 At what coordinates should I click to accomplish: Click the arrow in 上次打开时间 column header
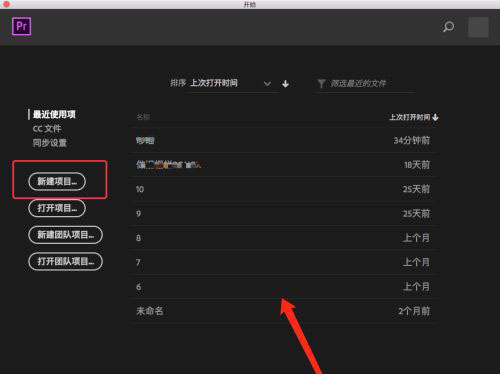tap(435, 117)
